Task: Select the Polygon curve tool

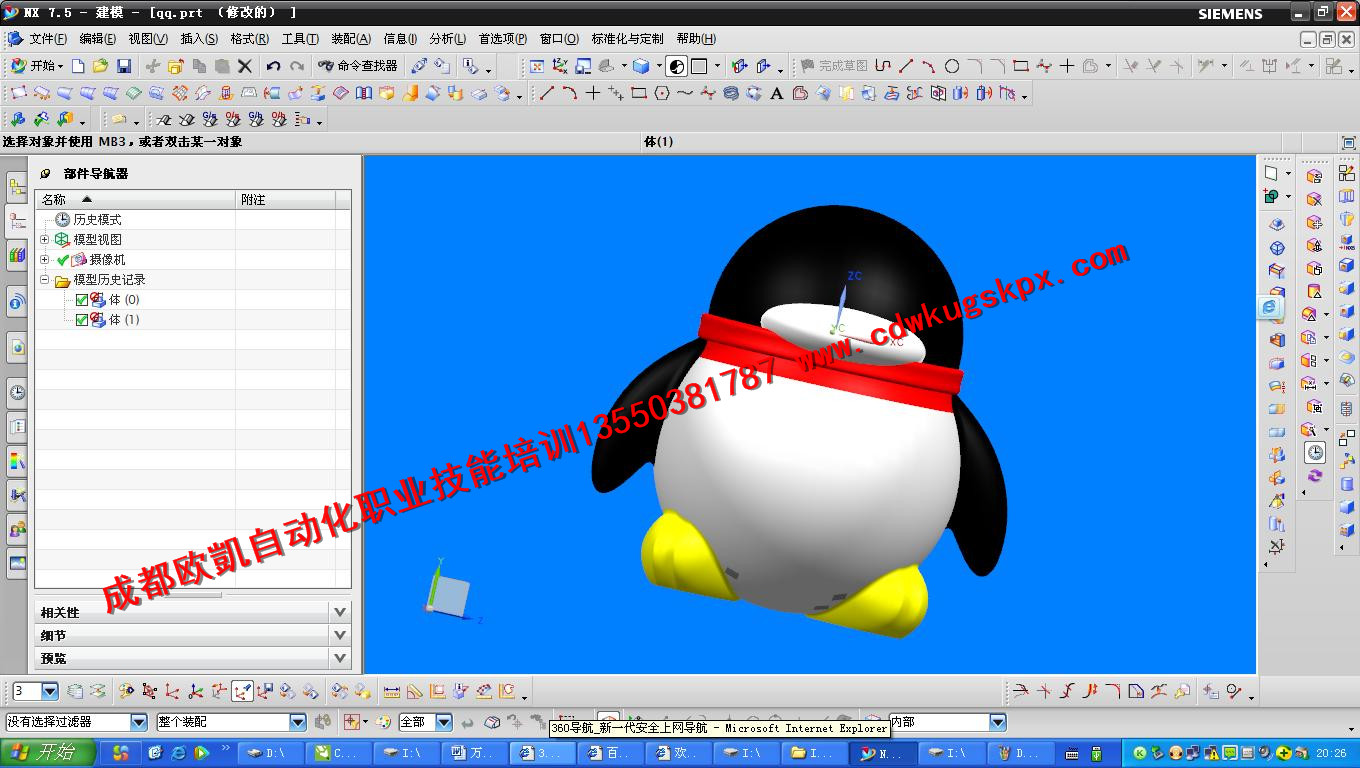Action: (662, 93)
